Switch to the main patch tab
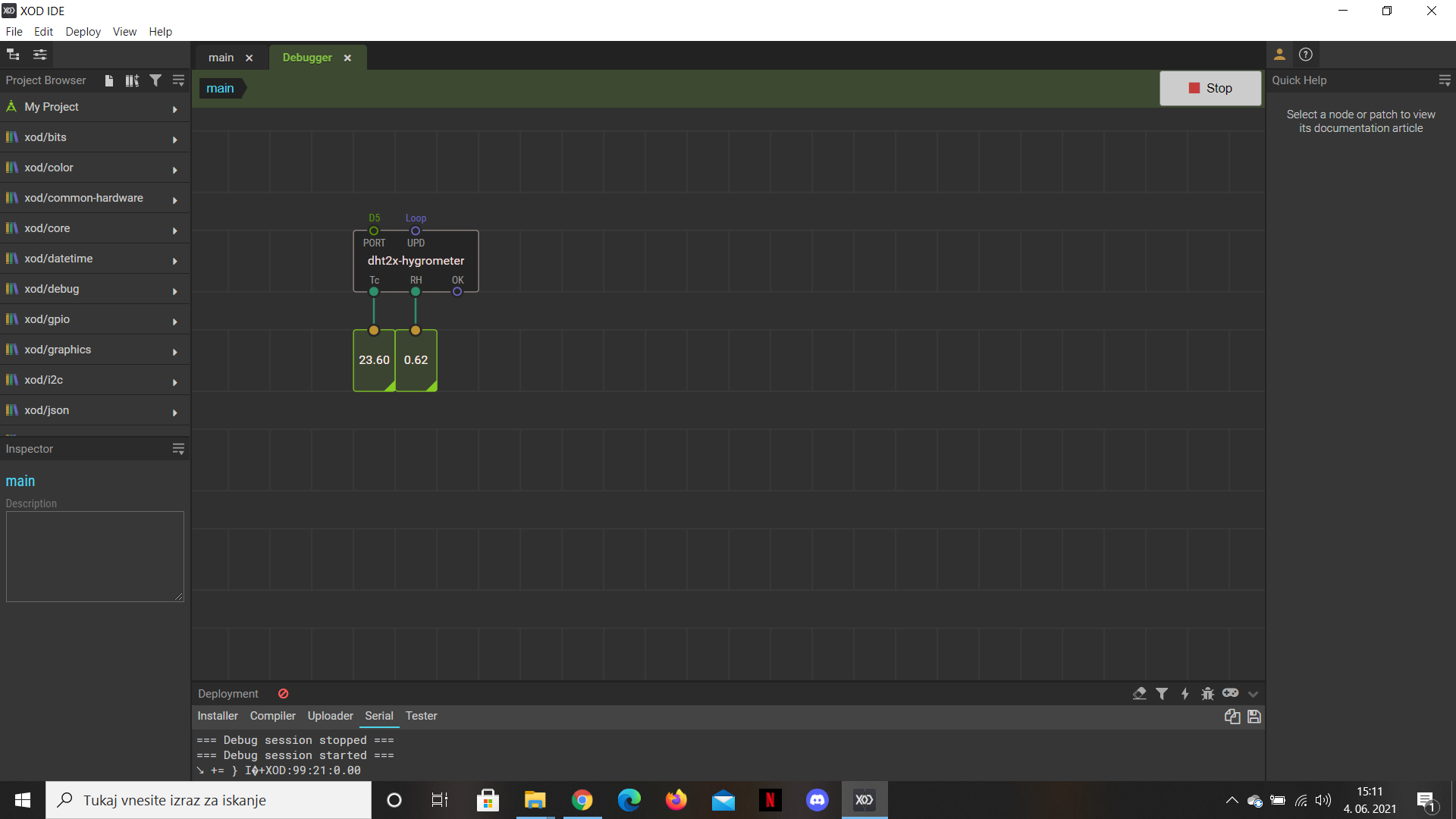1456x819 pixels. click(x=221, y=58)
